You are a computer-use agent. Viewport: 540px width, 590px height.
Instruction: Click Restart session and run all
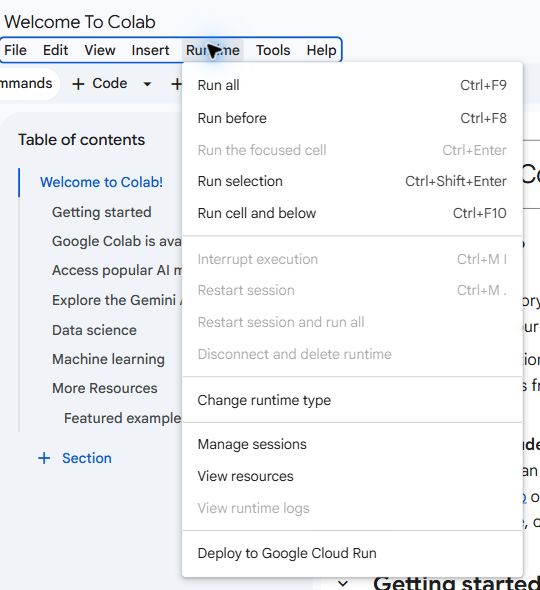(352, 322)
